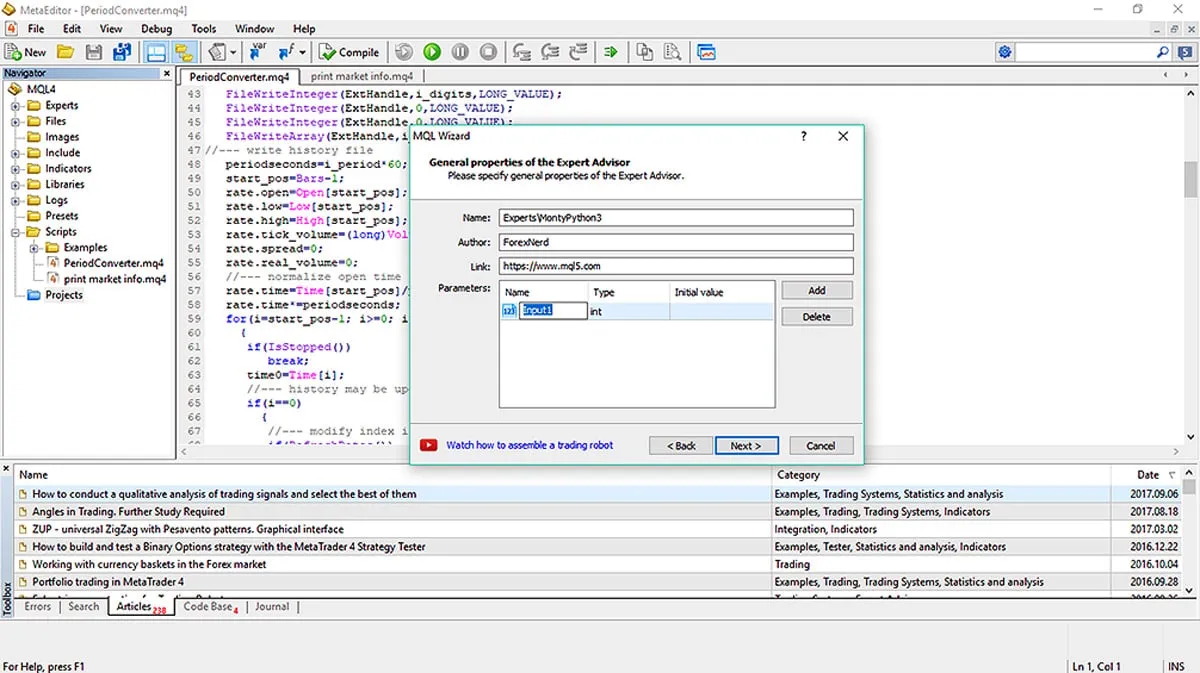
Task: Expand the Files folder in Navigator
Action: pyautogui.click(x=17, y=121)
